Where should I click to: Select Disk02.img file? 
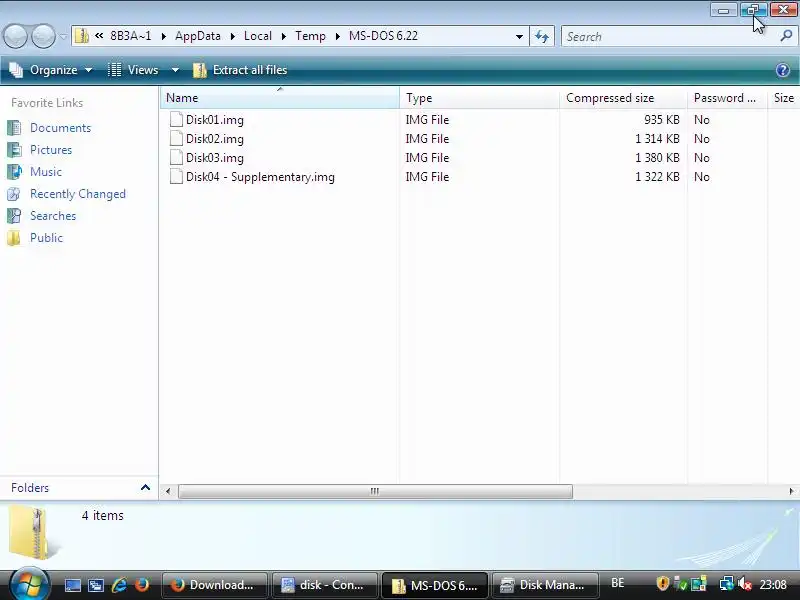[214, 139]
